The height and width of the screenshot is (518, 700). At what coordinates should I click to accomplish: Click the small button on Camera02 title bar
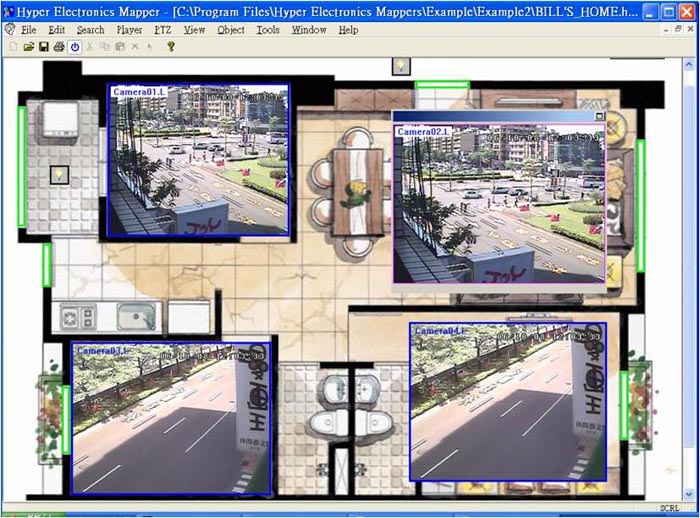point(599,117)
